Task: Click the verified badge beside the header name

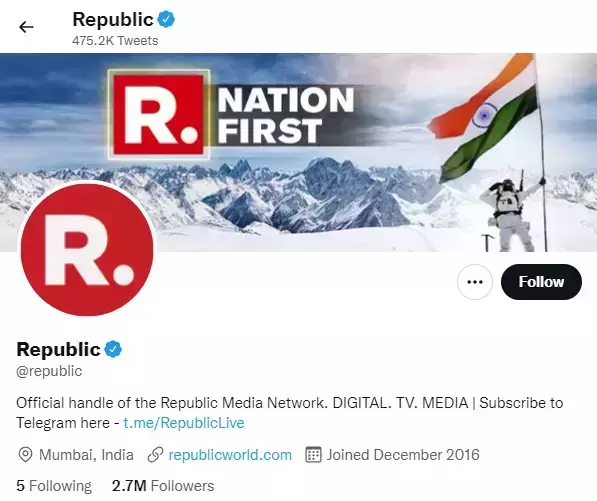Action: 166,19
